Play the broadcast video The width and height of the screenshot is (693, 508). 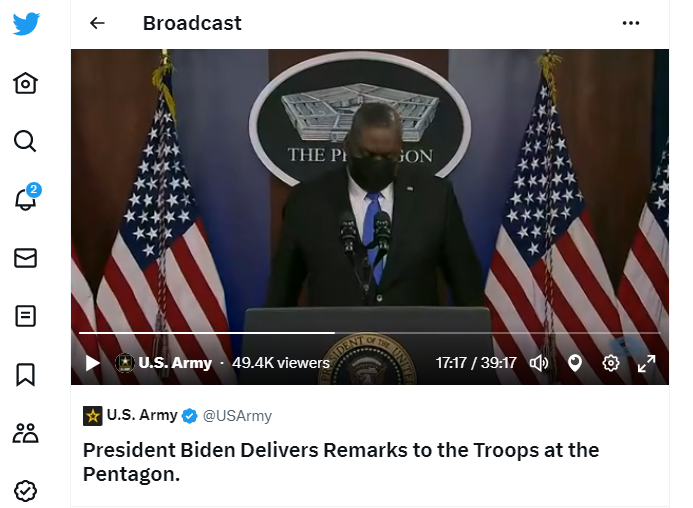pyautogui.click(x=92, y=363)
